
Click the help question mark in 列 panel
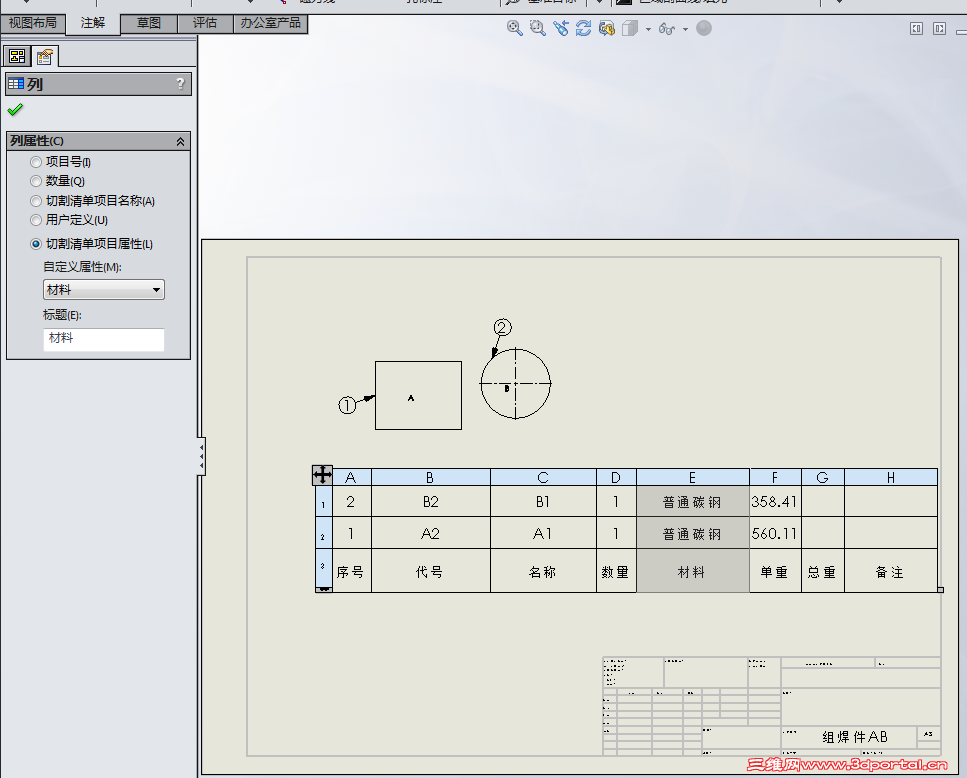(x=180, y=83)
